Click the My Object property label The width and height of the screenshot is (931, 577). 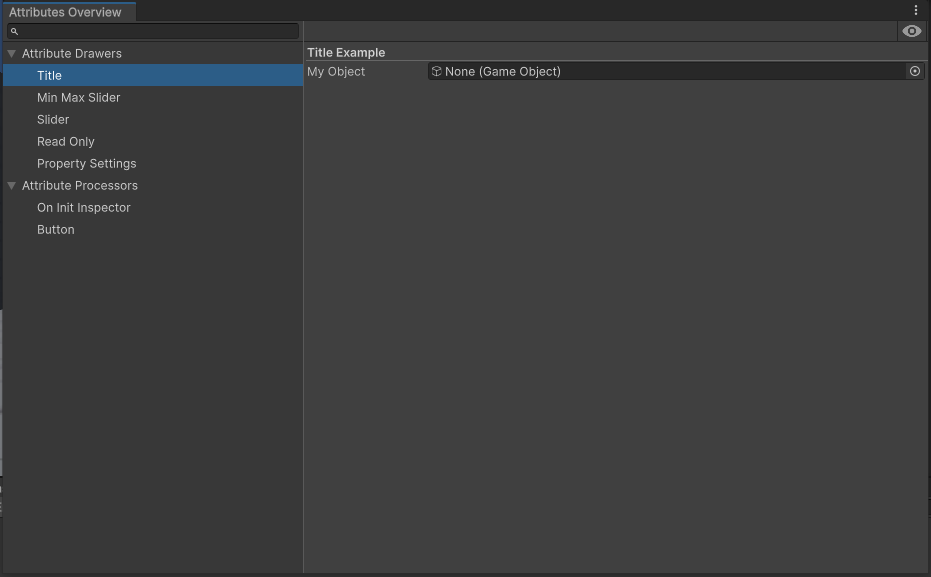(336, 72)
